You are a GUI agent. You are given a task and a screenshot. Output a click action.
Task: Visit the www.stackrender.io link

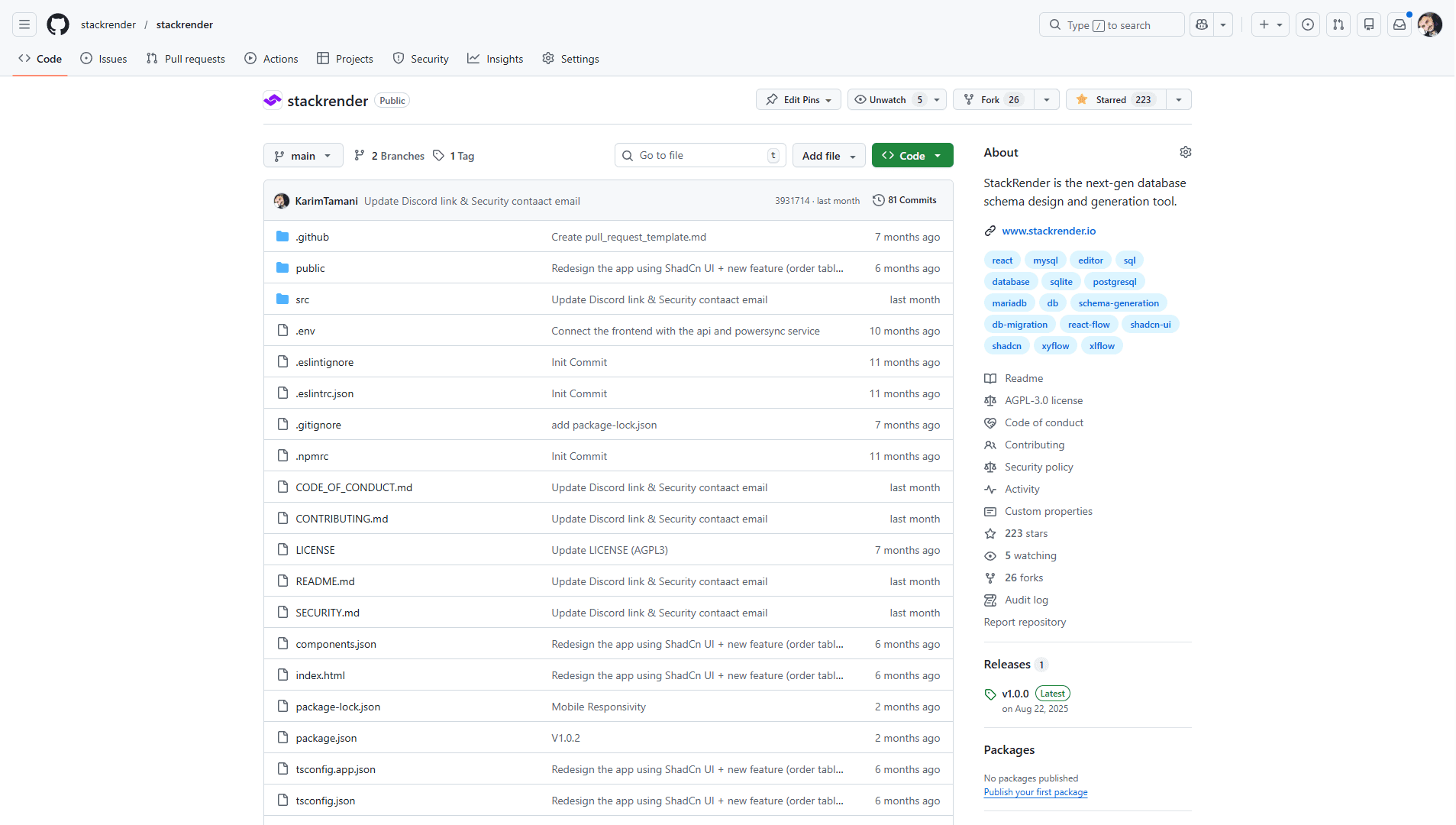[x=1049, y=231]
